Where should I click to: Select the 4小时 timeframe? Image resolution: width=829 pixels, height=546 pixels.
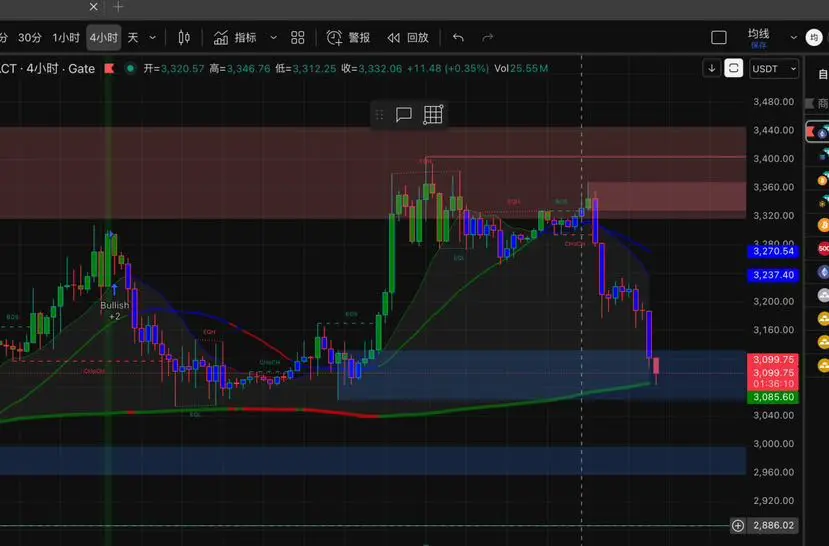[x=104, y=38]
